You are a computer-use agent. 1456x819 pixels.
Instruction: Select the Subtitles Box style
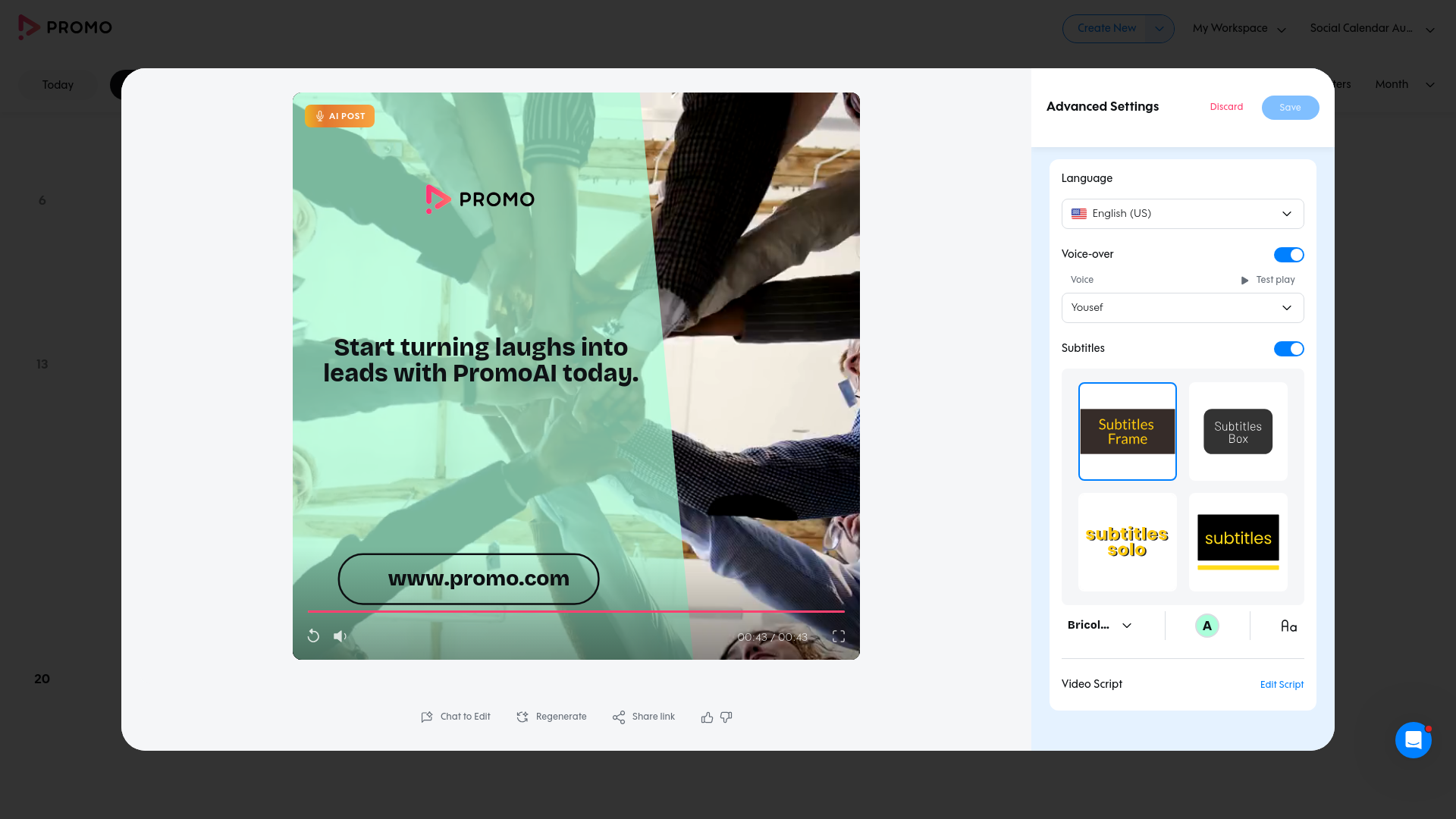pos(1238,431)
